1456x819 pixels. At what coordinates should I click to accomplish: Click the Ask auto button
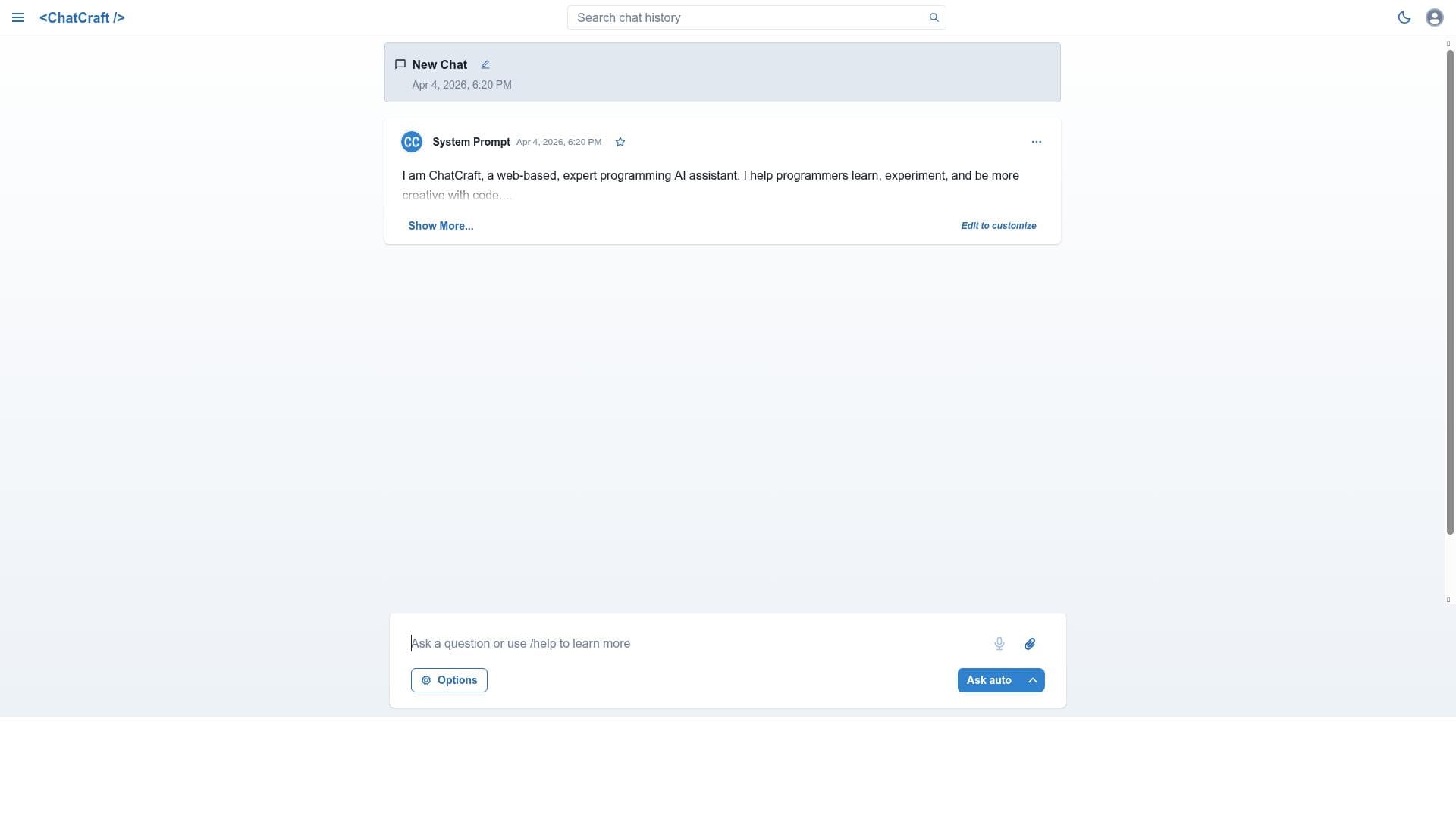(x=989, y=680)
